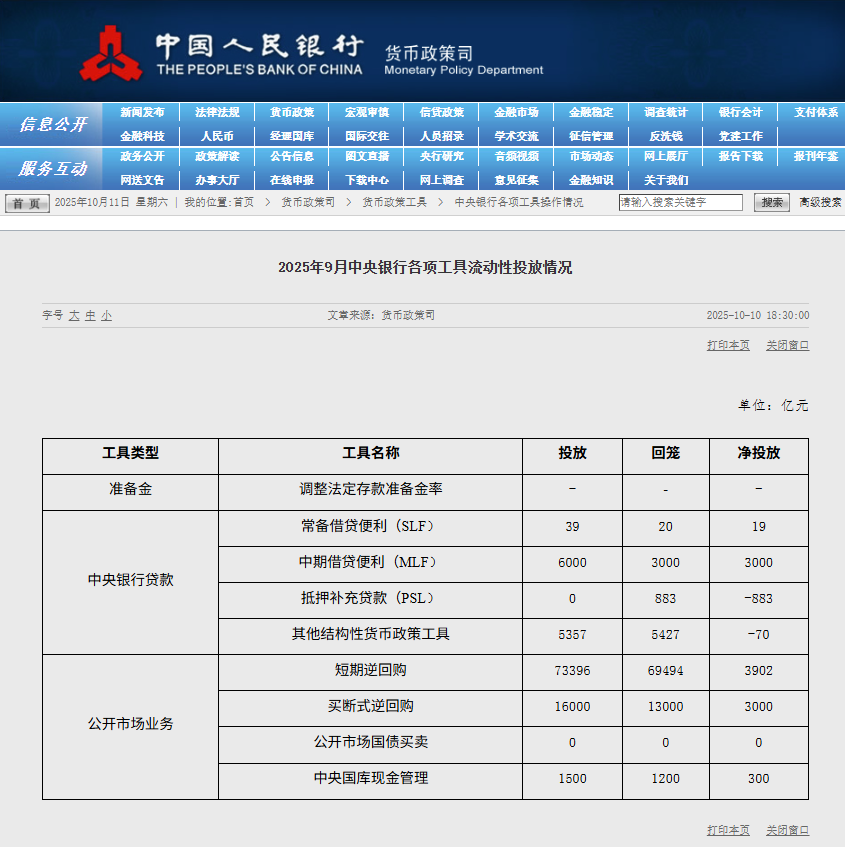The width and height of the screenshot is (845, 847).
Task: Open 高级搜索 advanced search
Action: [x=819, y=201]
